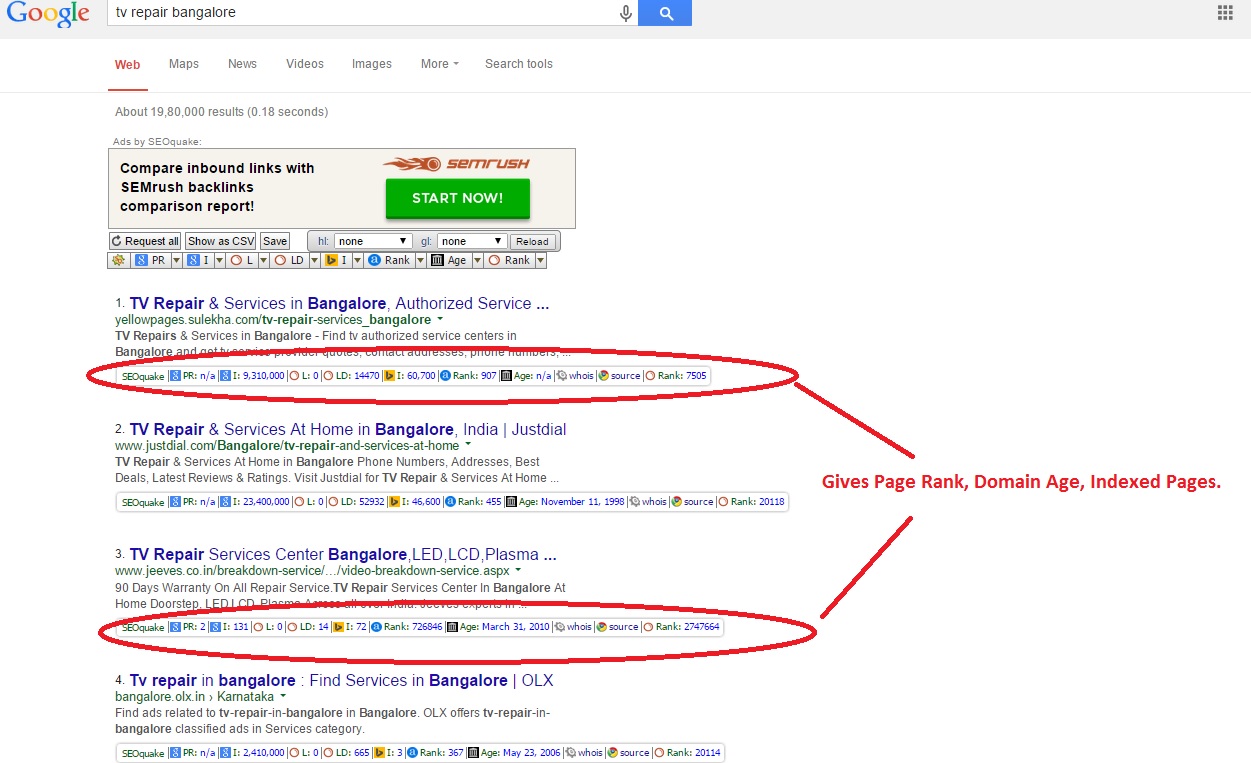View source for the Jeeves result

click(x=617, y=627)
